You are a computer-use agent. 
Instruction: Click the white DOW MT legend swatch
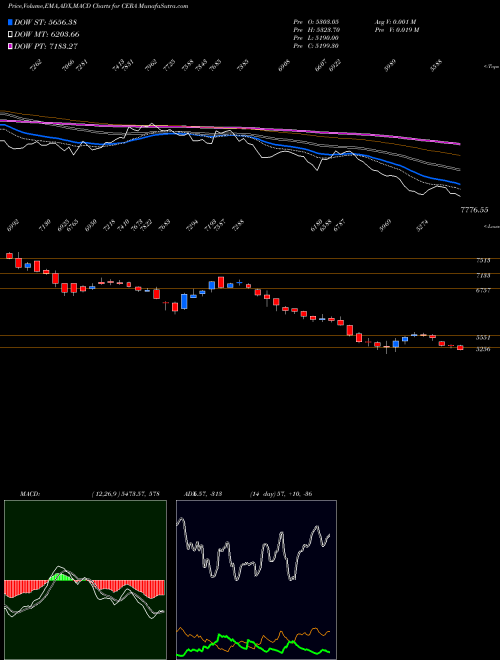coord(10,34)
